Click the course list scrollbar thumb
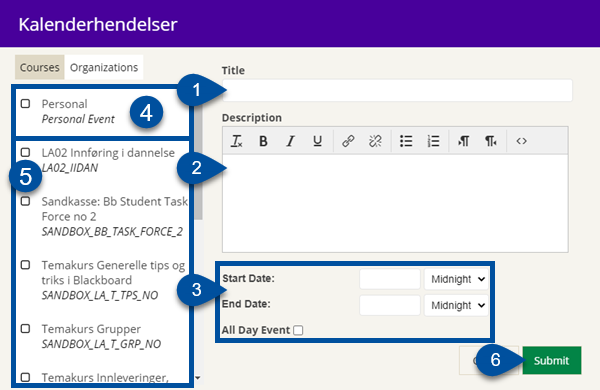 (198, 161)
